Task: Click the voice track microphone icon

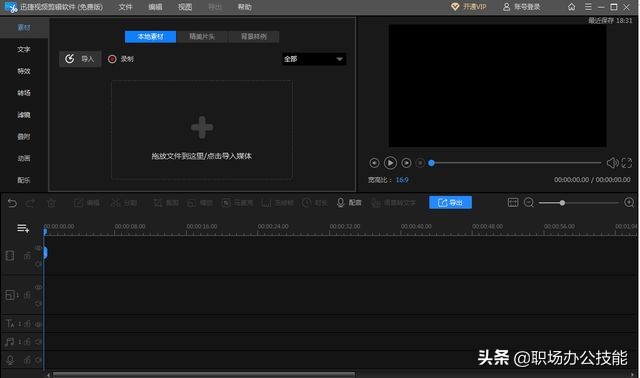Action: [x=10, y=360]
